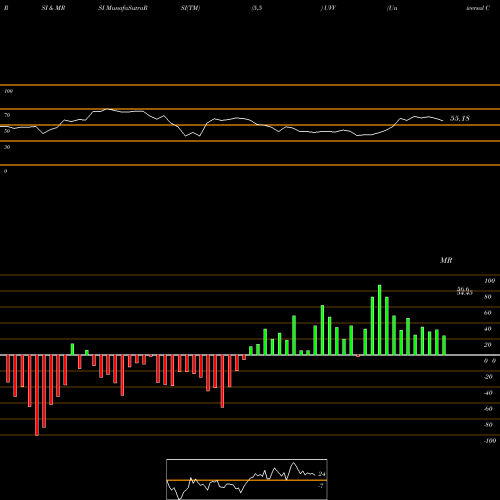Click the 40 label on the MR axis
This screenshot has width=500, height=500.
point(488,329)
